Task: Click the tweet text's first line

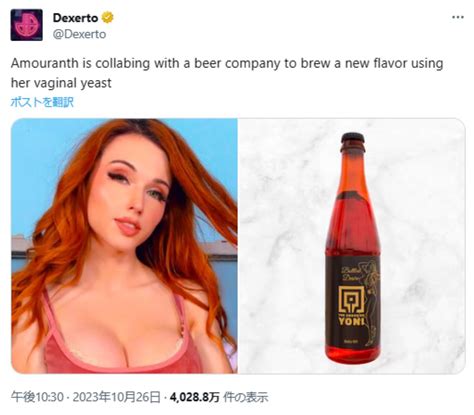Action: click(227, 63)
